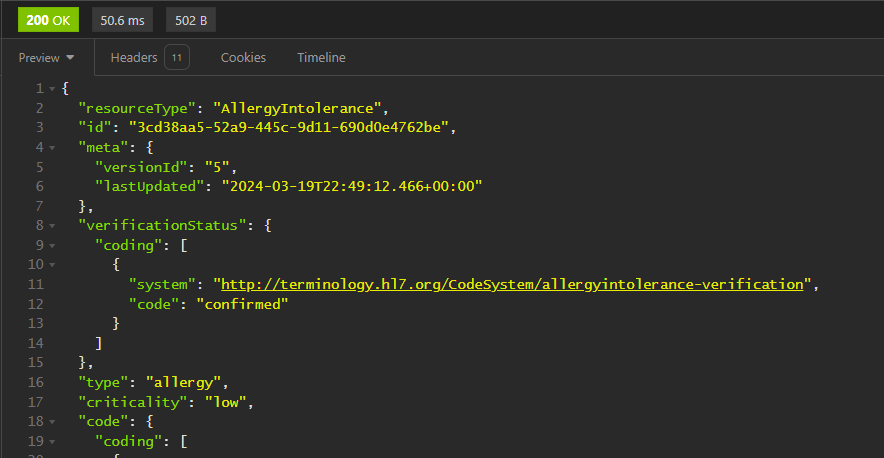The image size is (884, 458).
Task: Click the "versionId" key
Action: [x=142, y=167]
